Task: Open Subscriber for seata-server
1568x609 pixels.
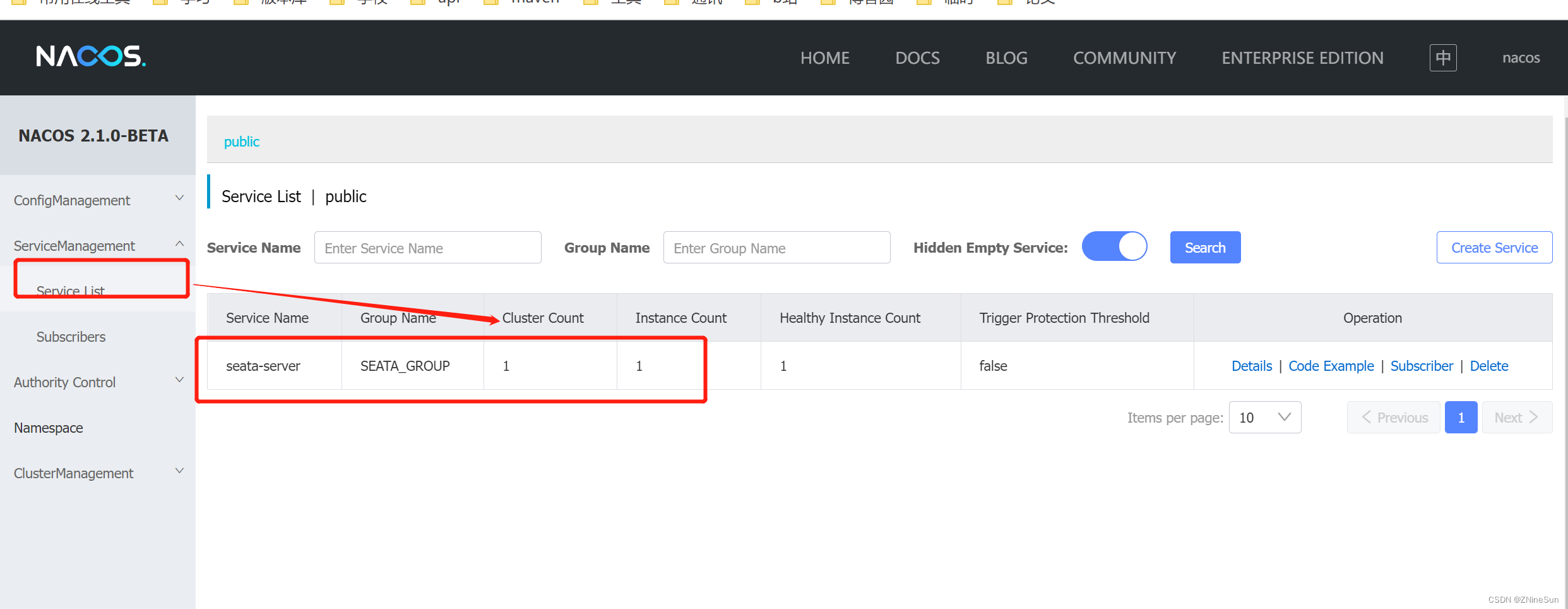Action: pyautogui.click(x=1422, y=366)
